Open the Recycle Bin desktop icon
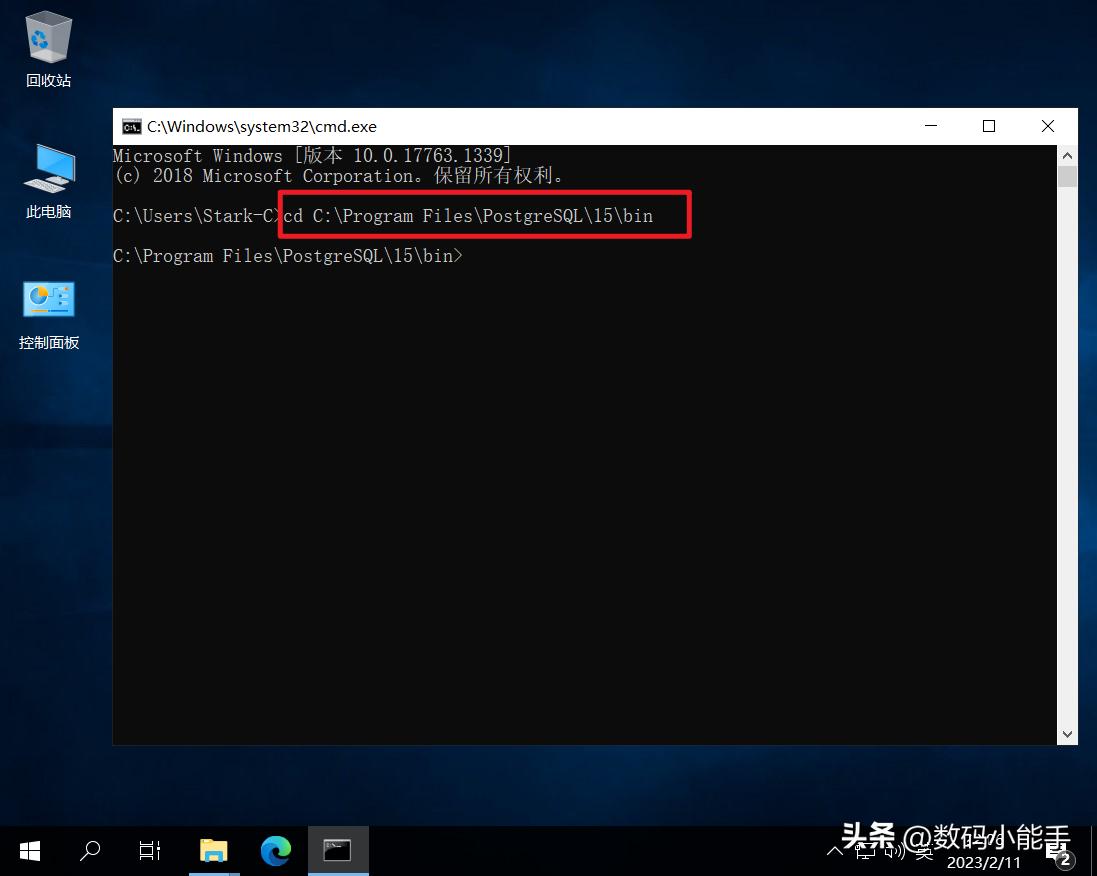Screen dimensions: 1097x876 (48, 50)
